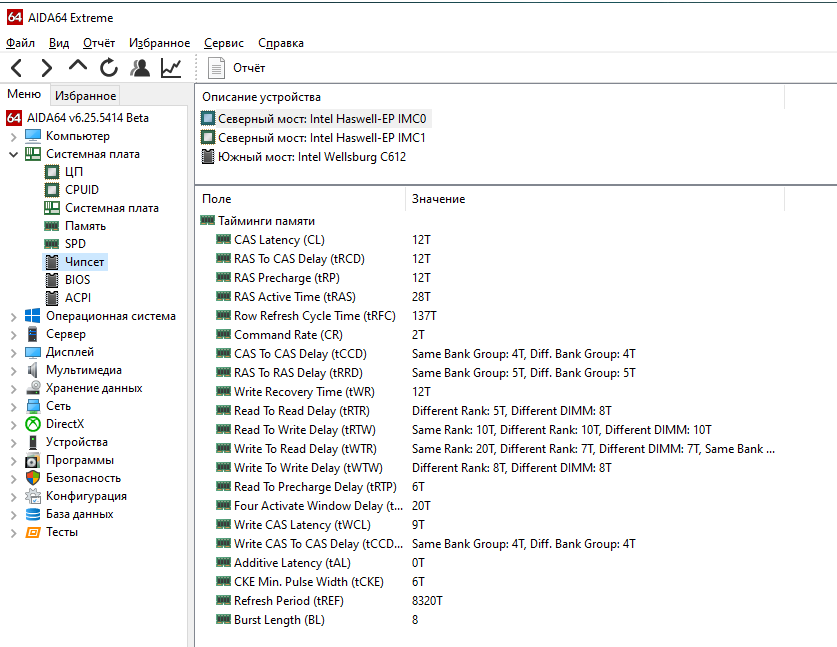Select the Write CAS Latency (tWCL) row
Screen dimensions: 837x647
[x=488, y=525]
